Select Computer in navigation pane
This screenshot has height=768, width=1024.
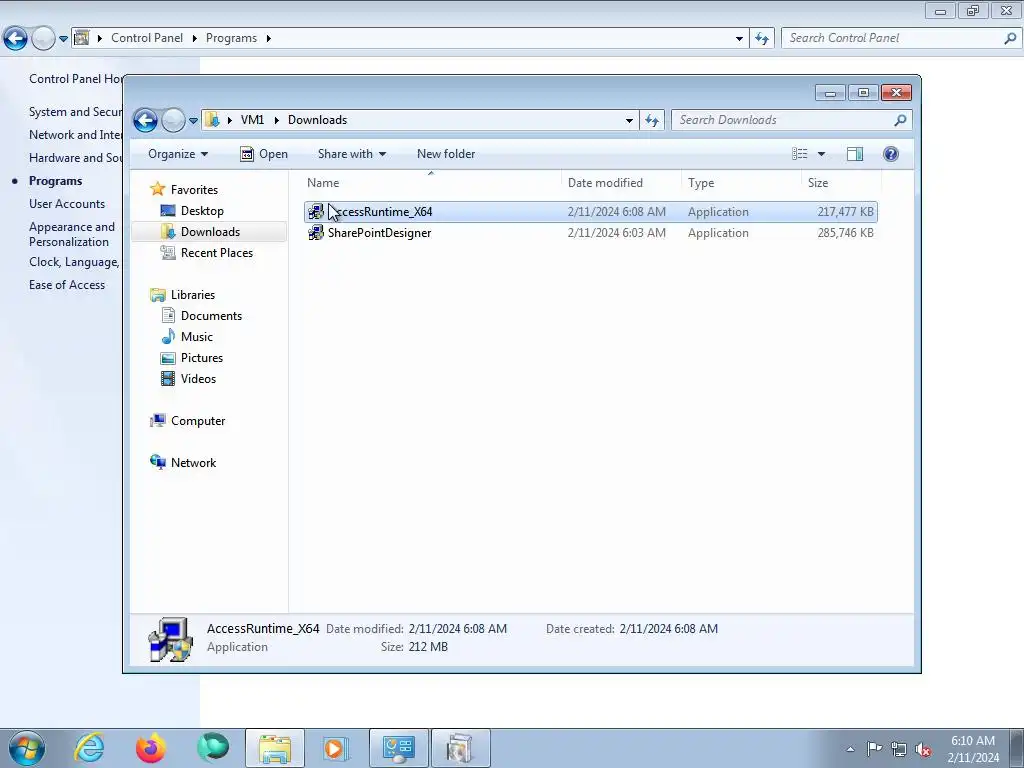[197, 421]
